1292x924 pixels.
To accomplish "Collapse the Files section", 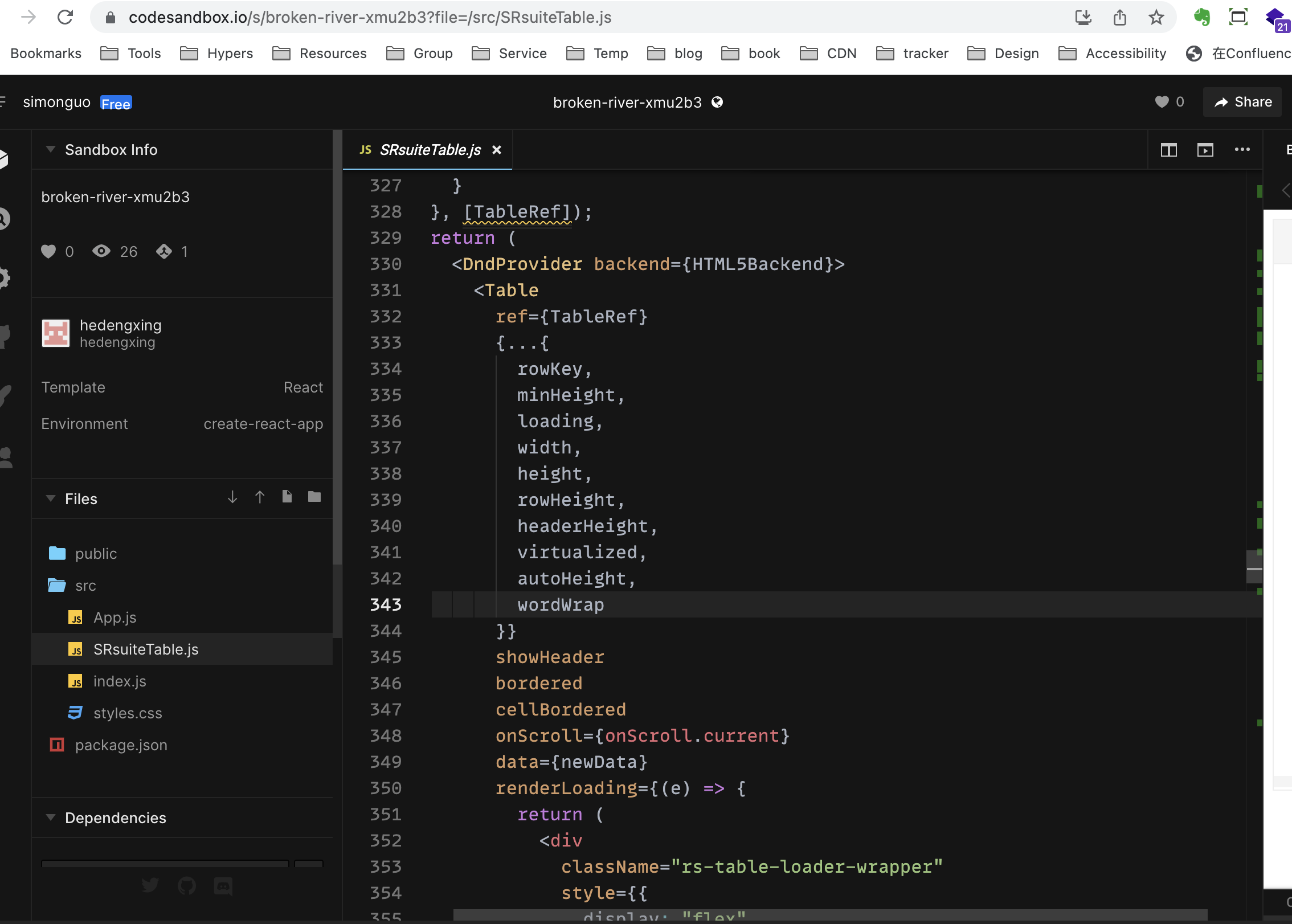I will [x=50, y=498].
